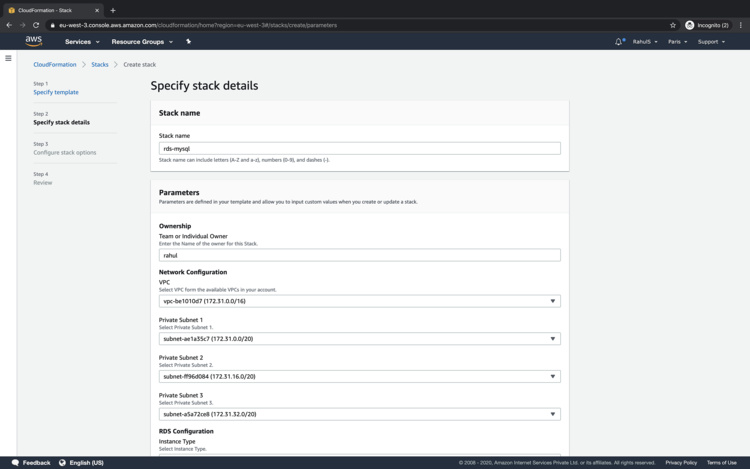Screen dimensions: 750x469
Task: Click the Feedback speech bubble icon
Action: click(15, 463)
